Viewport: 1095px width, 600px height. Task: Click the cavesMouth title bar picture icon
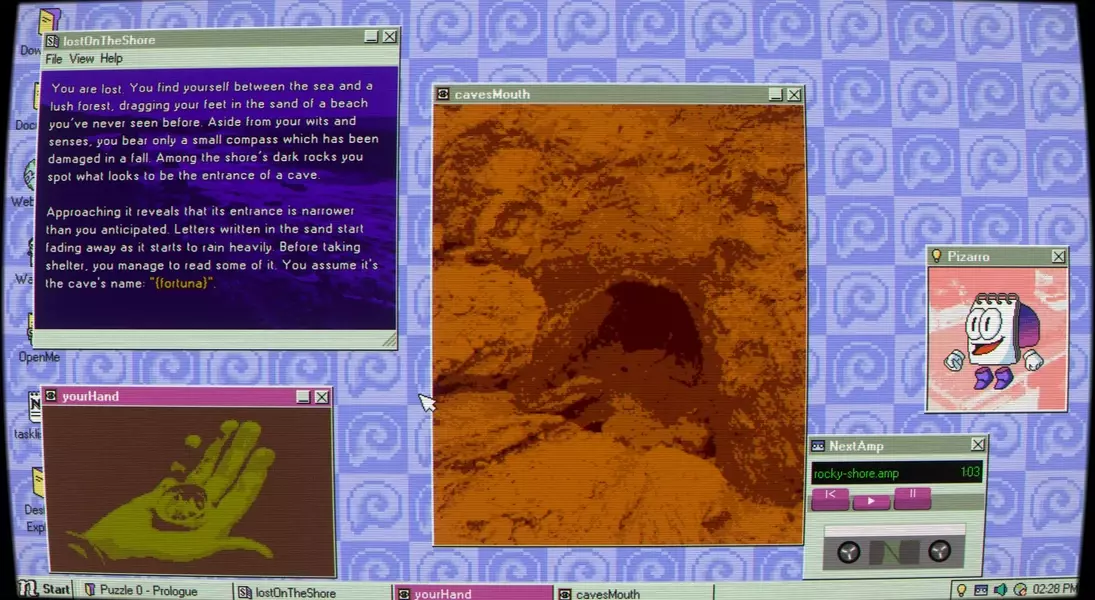pyautogui.click(x=443, y=94)
